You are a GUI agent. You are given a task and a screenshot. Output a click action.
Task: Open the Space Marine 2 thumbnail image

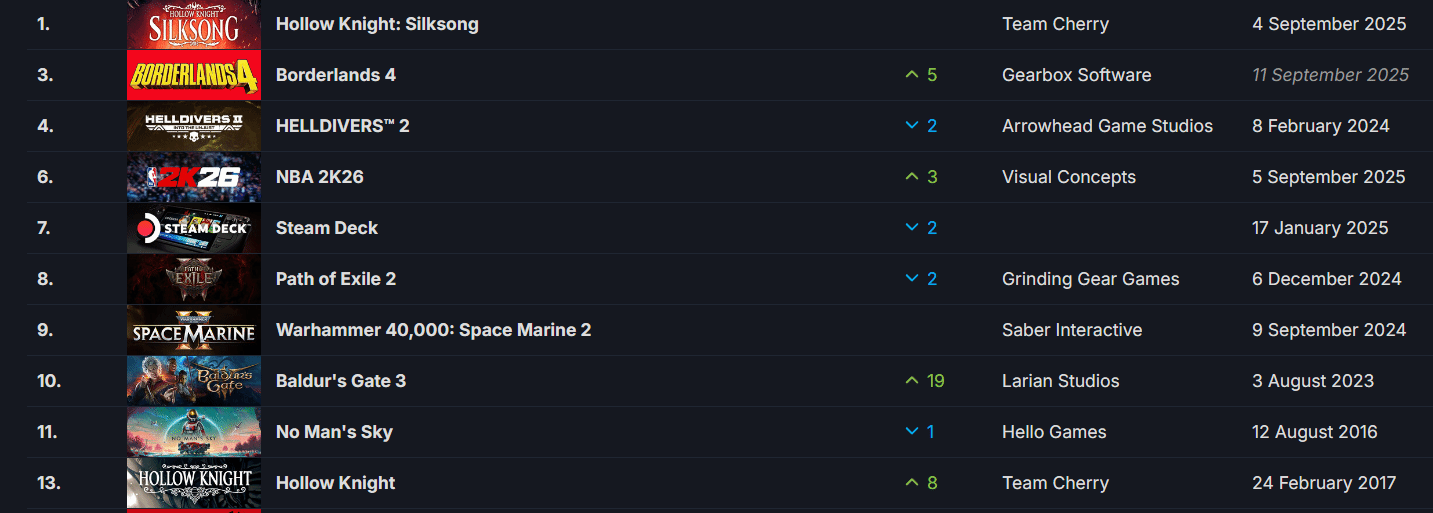click(193, 330)
